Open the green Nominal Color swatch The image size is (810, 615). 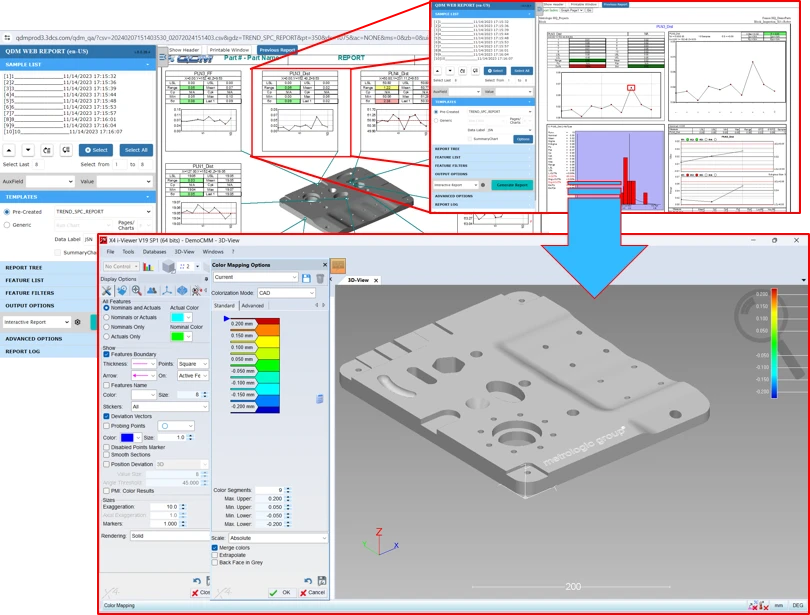pyautogui.click(x=181, y=336)
